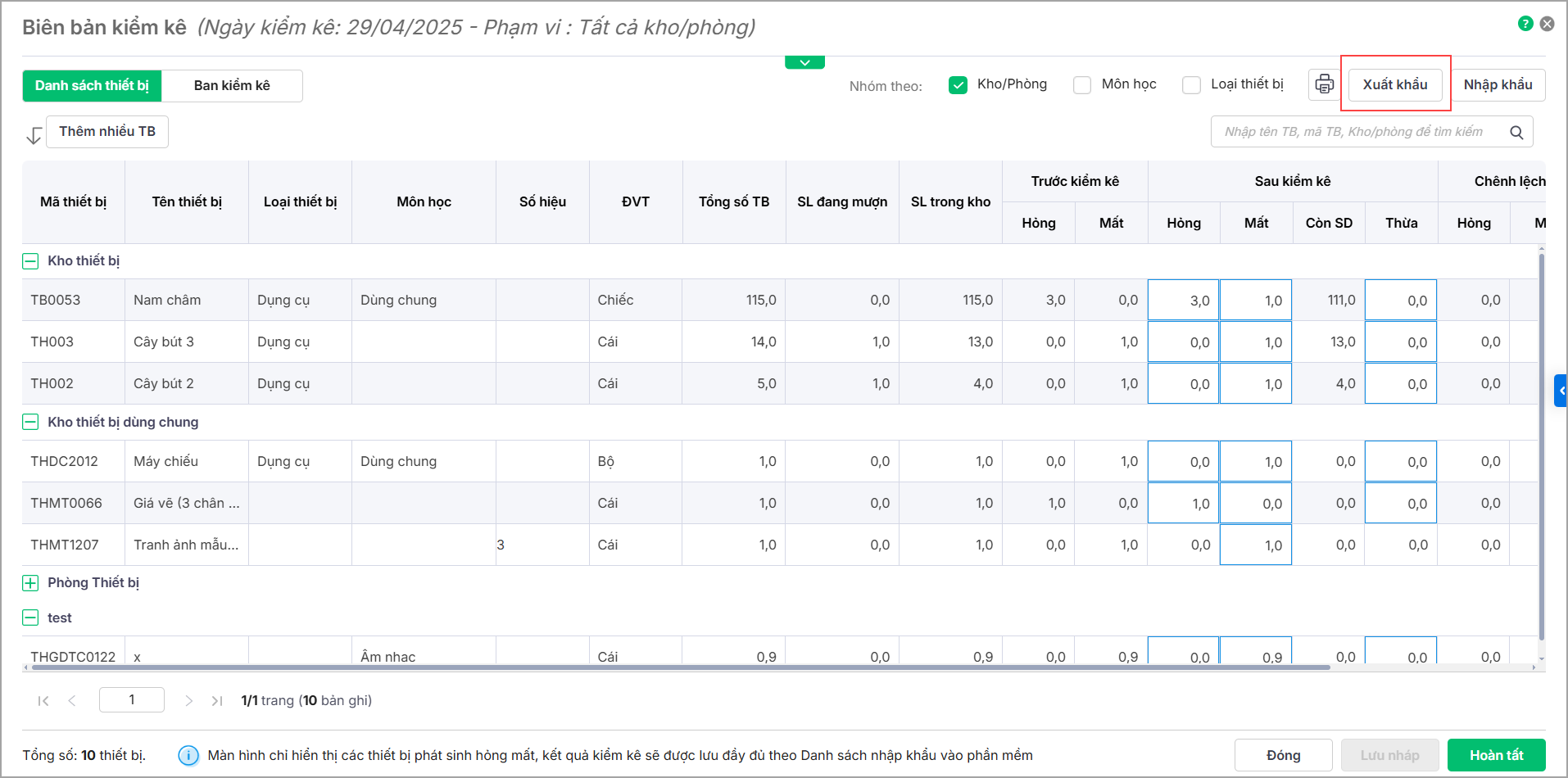
Task: Collapse the Kho thiết bị dùng chung group
Action: coord(30,423)
